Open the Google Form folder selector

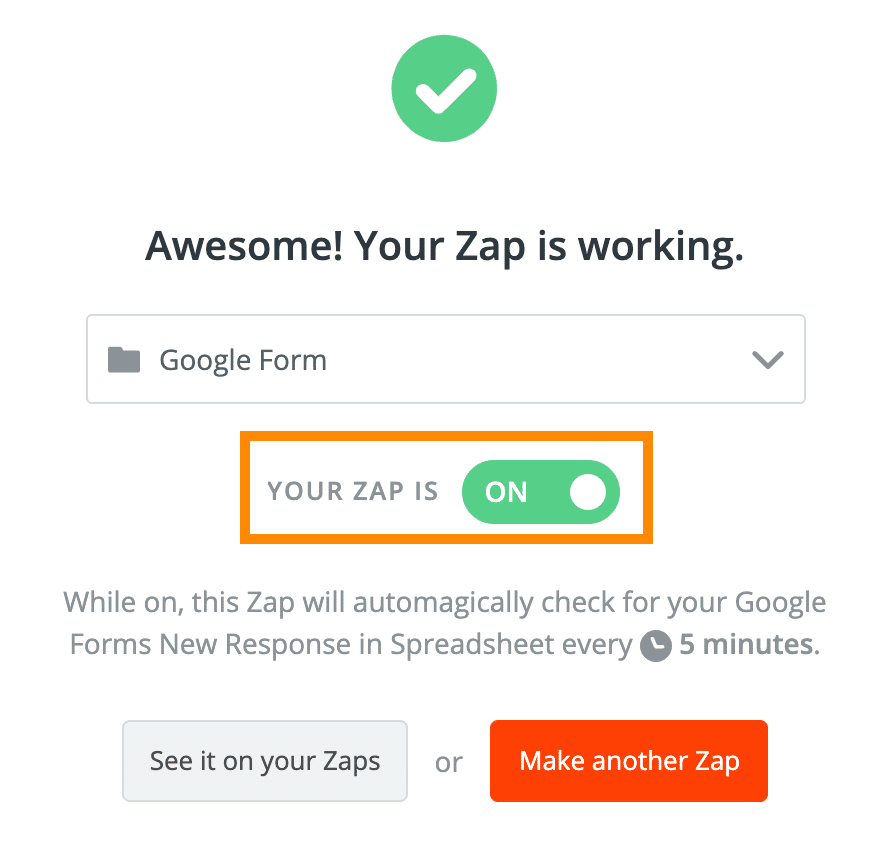click(x=445, y=360)
